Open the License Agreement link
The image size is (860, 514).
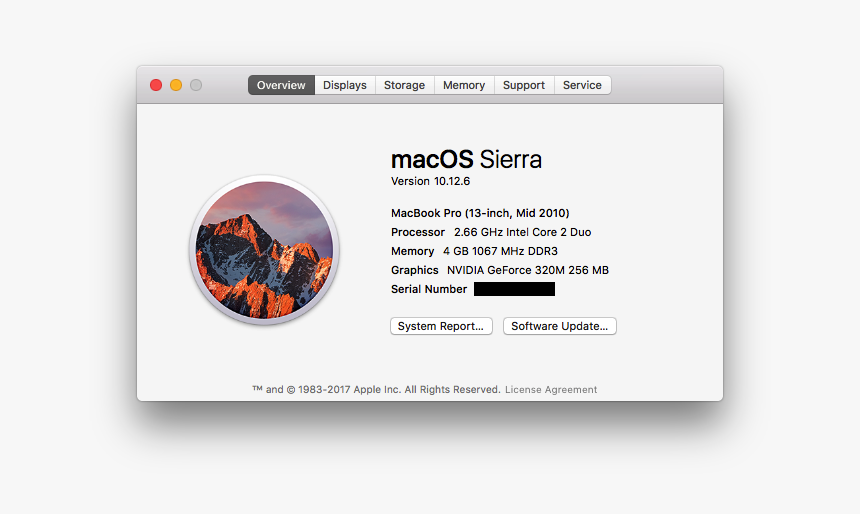[x=551, y=389]
